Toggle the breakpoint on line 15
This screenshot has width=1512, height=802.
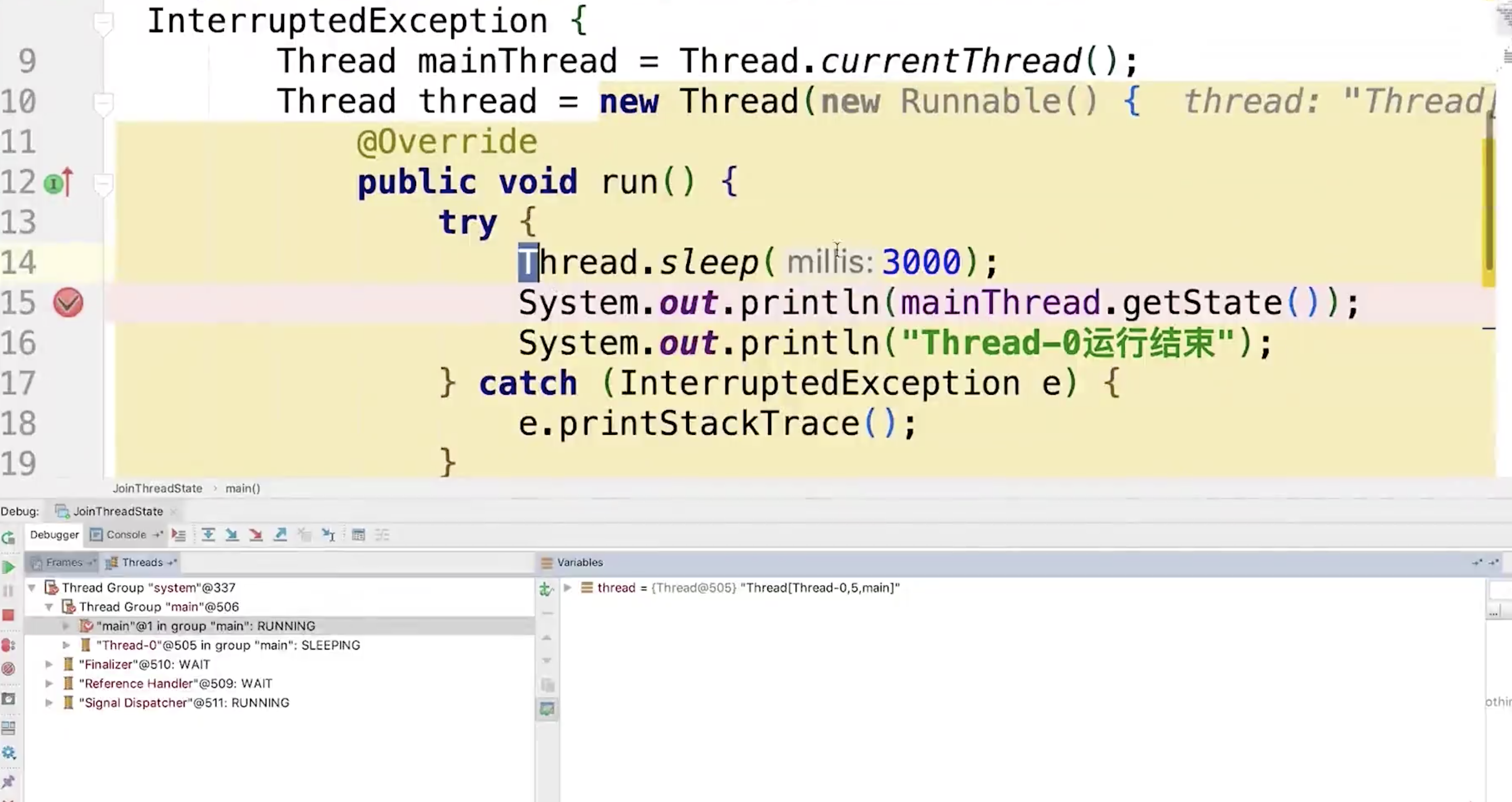[68, 302]
